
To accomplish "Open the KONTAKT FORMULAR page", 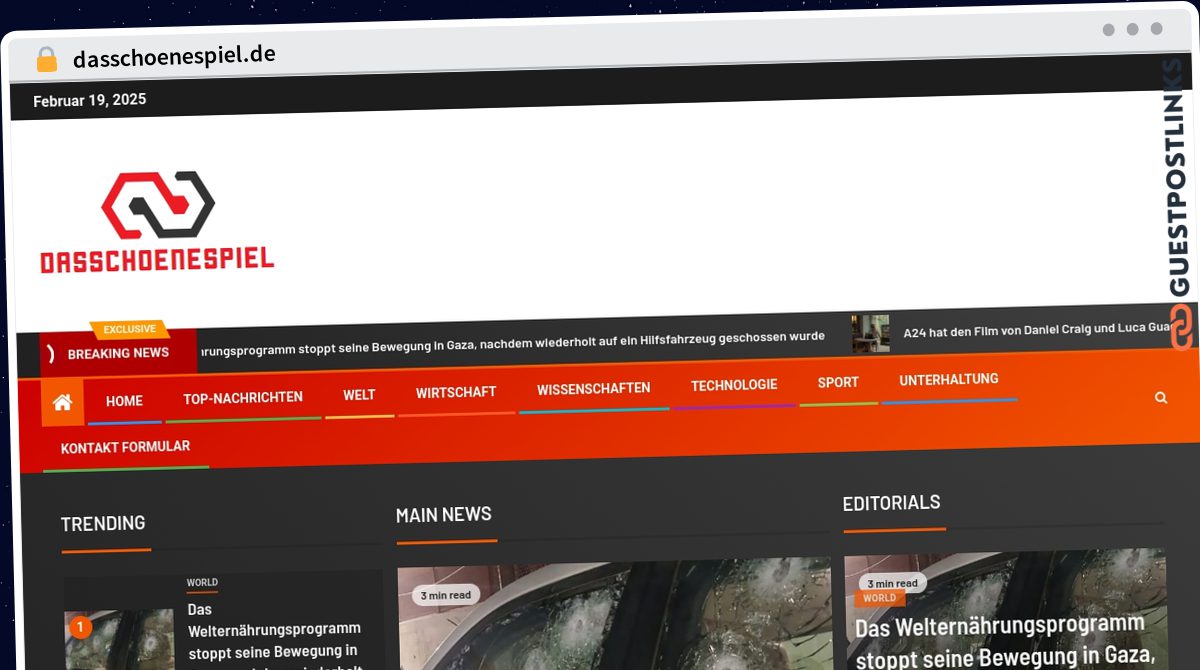I will pyautogui.click(x=125, y=447).
